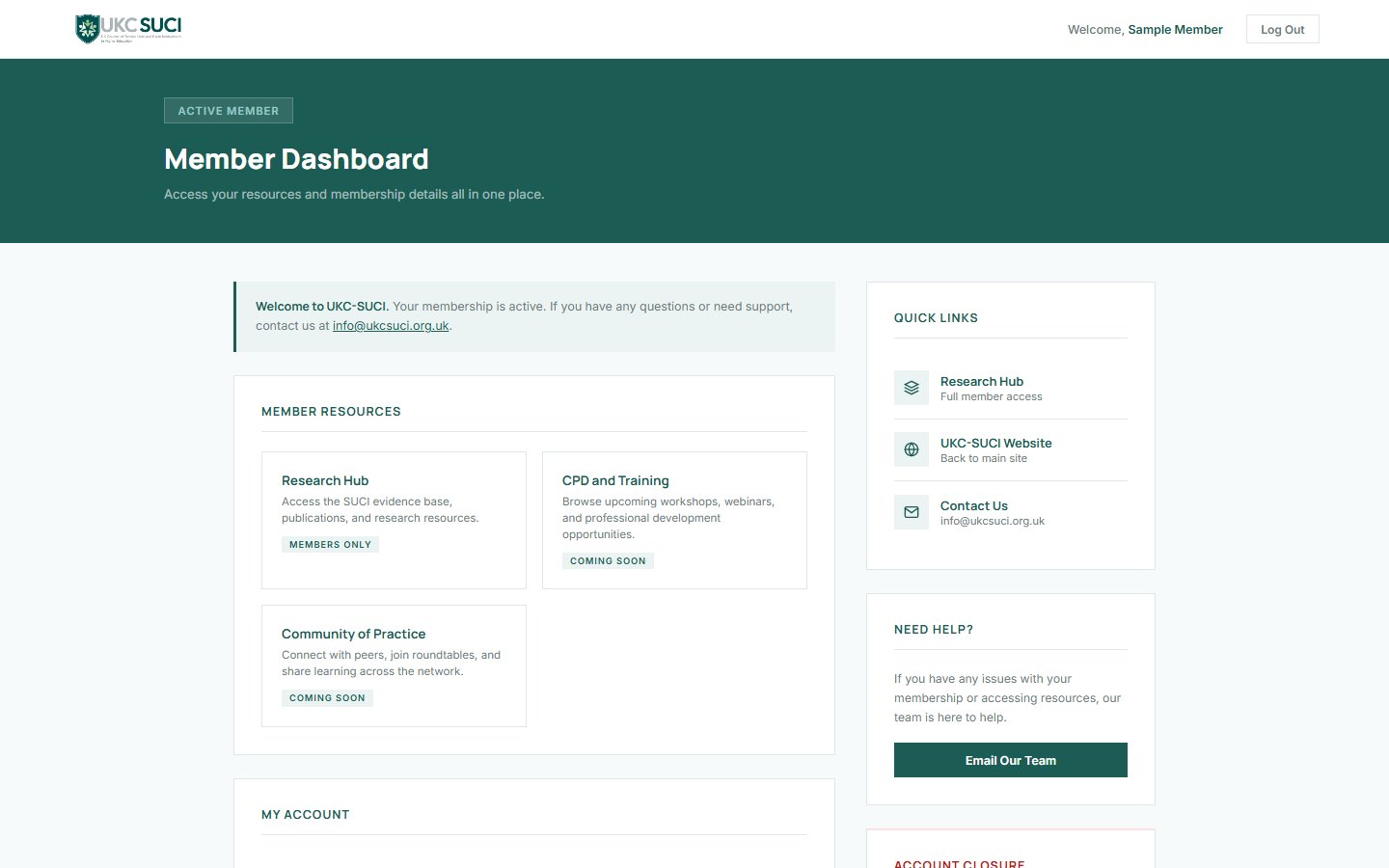Click the Research Hub layers icon
The width and height of the screenshot is (1389, 868).
point(912,388)
